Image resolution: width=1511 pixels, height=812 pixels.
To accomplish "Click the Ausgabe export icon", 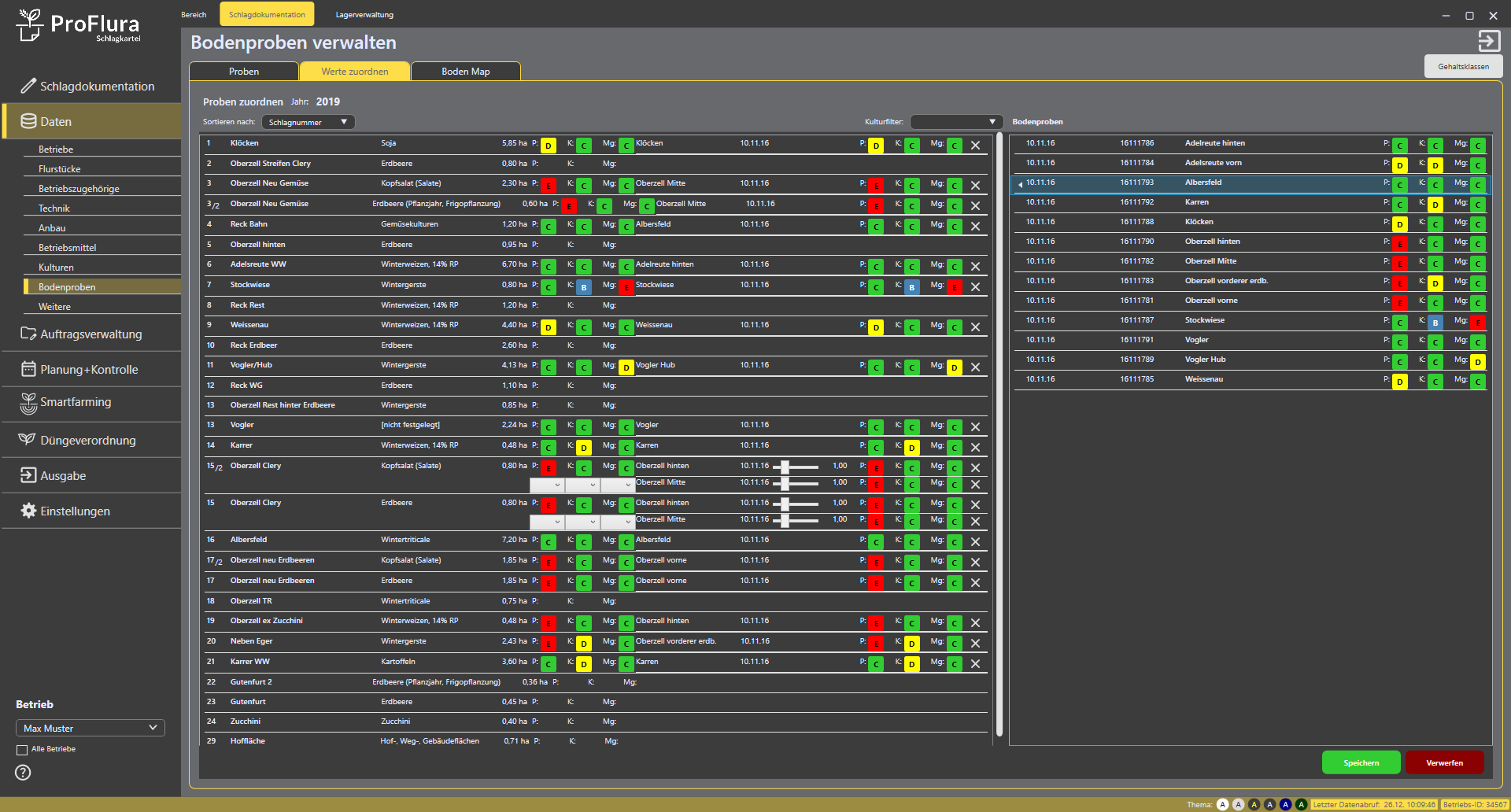I will point(28,475).
